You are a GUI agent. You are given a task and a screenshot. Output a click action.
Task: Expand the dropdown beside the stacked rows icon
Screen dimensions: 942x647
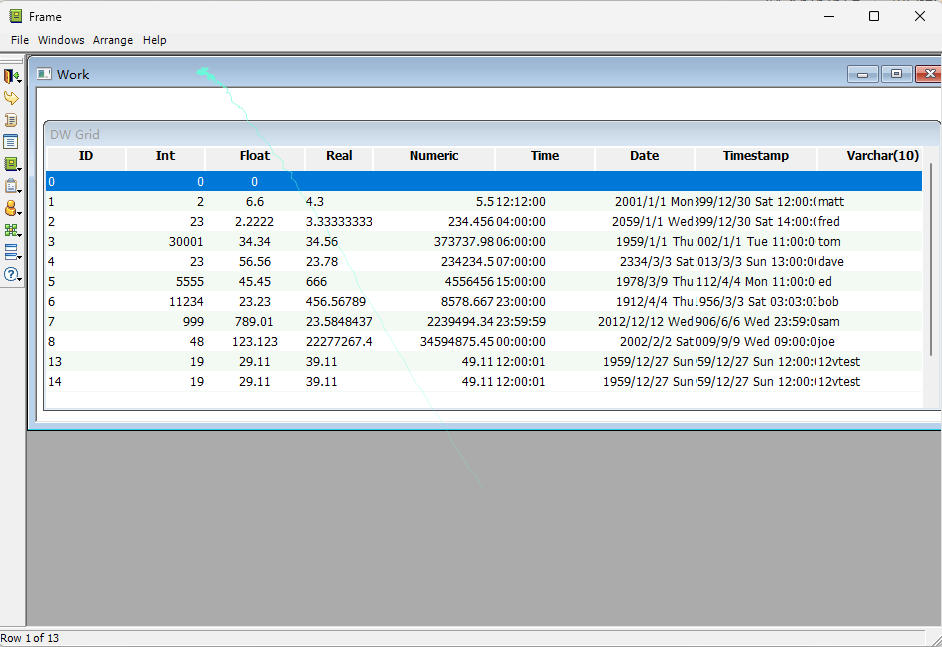20,256
